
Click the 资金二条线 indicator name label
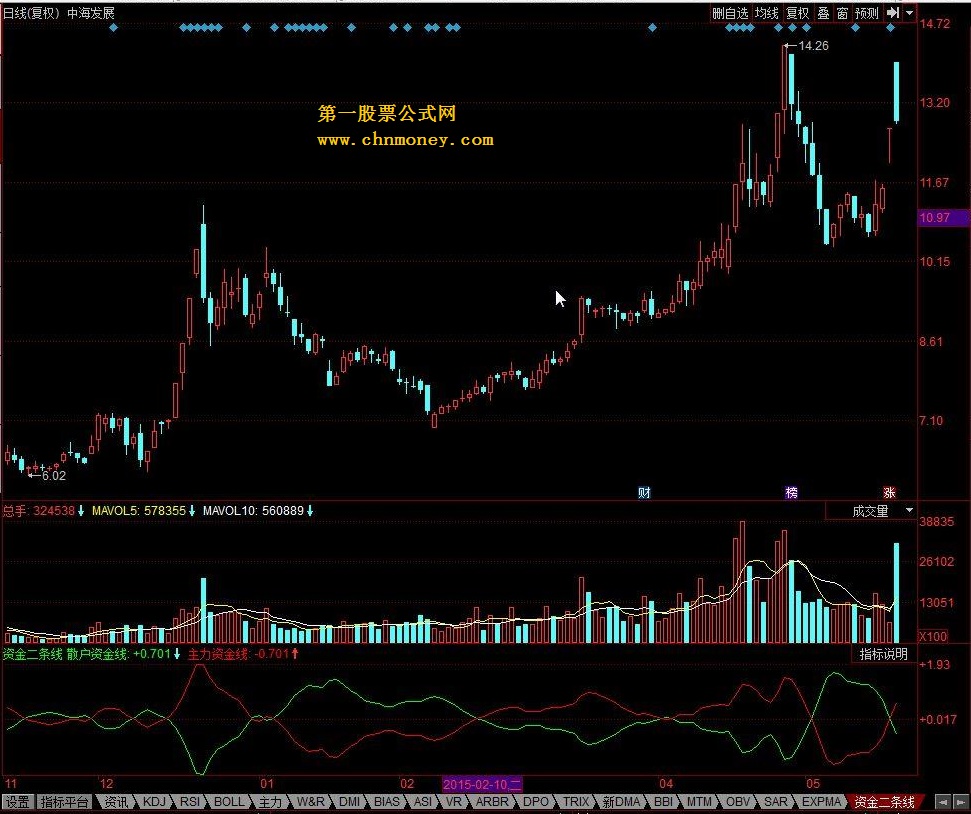click(33, 654)
